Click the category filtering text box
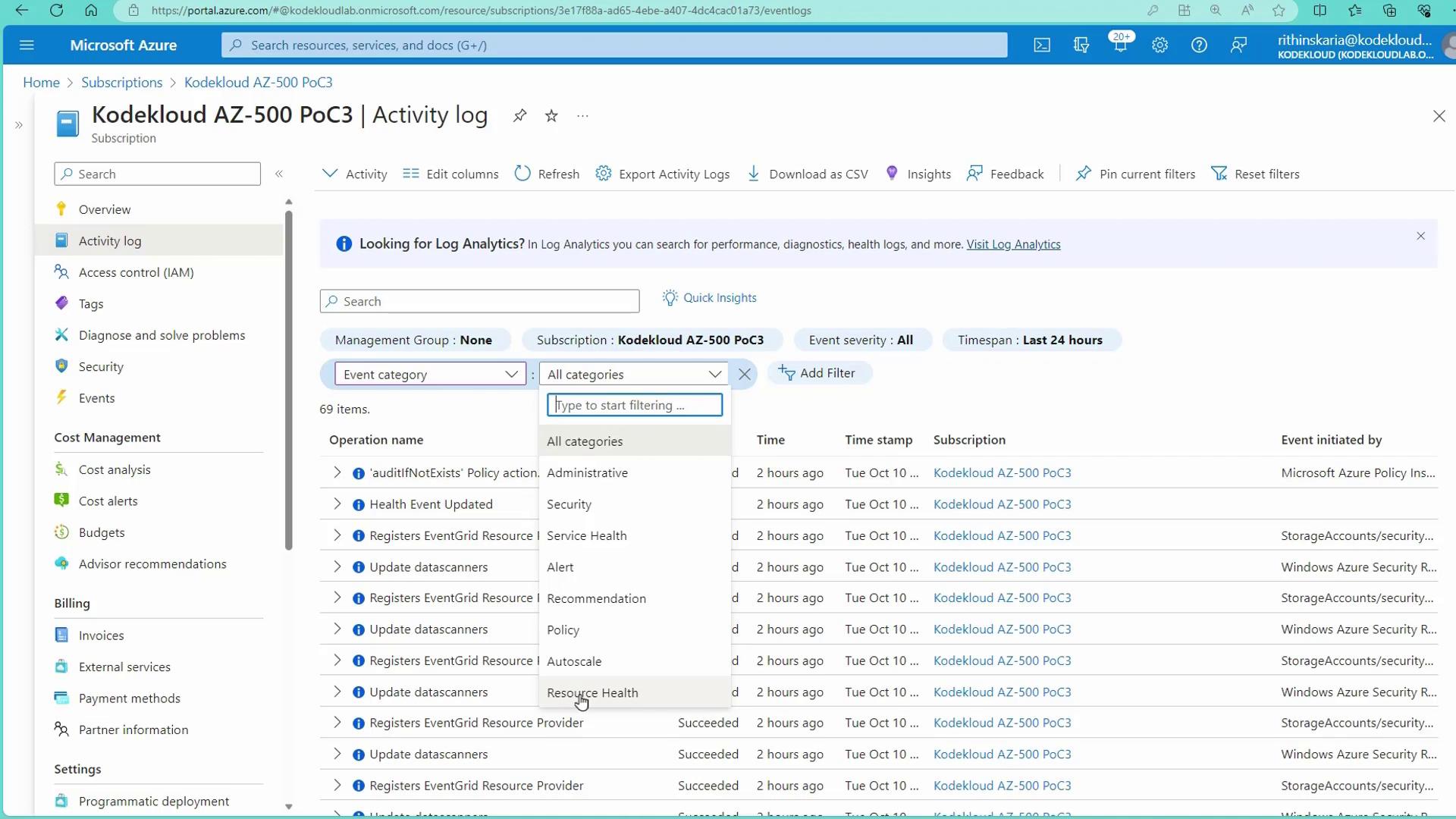 point(634,405)
